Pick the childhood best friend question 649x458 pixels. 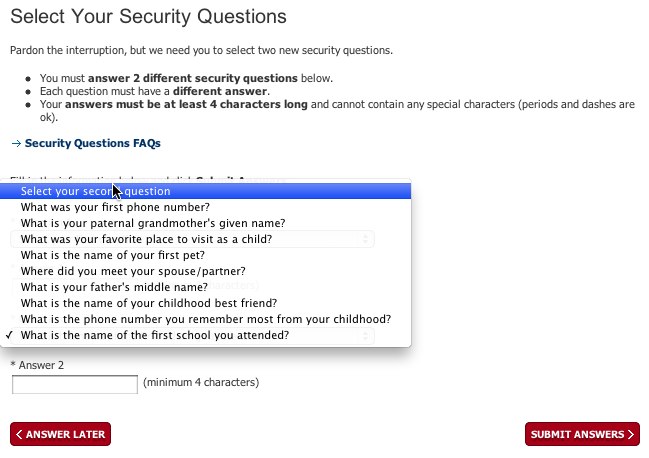click(148, 303)
